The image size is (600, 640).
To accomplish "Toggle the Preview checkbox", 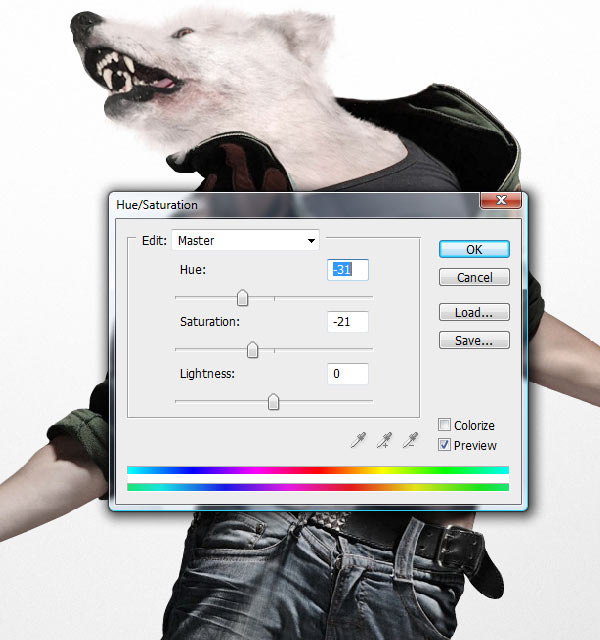I will click(444, 444).
